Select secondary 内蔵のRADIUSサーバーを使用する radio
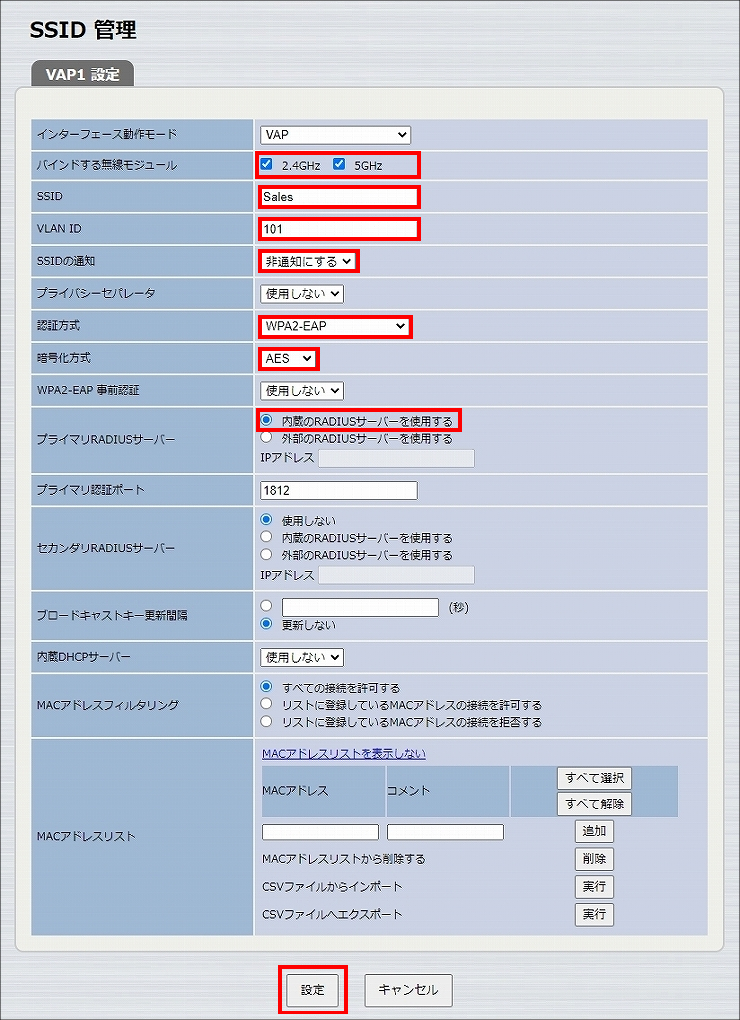Viewport: 740px width, 1020px height. tap(266, 537)
